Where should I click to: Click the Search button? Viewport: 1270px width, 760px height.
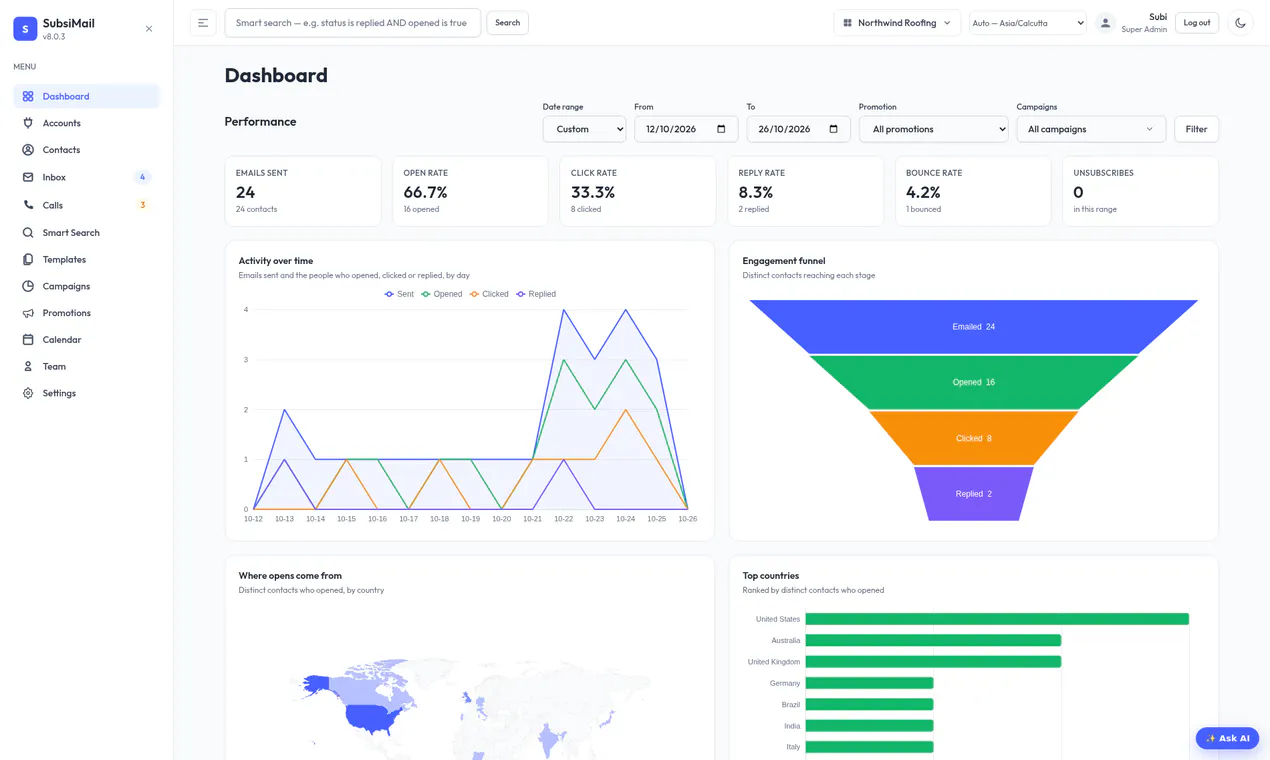click(508, 23)
